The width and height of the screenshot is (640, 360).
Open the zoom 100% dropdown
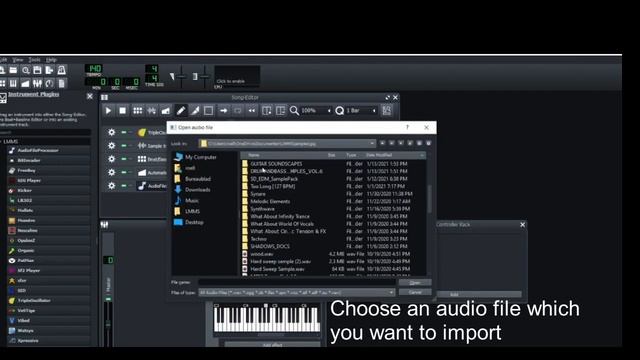pyautogui.click(x=316, y=111)
